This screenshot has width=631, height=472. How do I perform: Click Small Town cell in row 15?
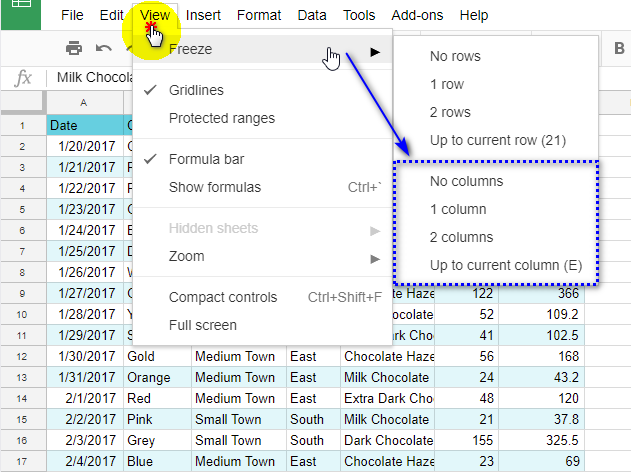[x=239, y=419]
